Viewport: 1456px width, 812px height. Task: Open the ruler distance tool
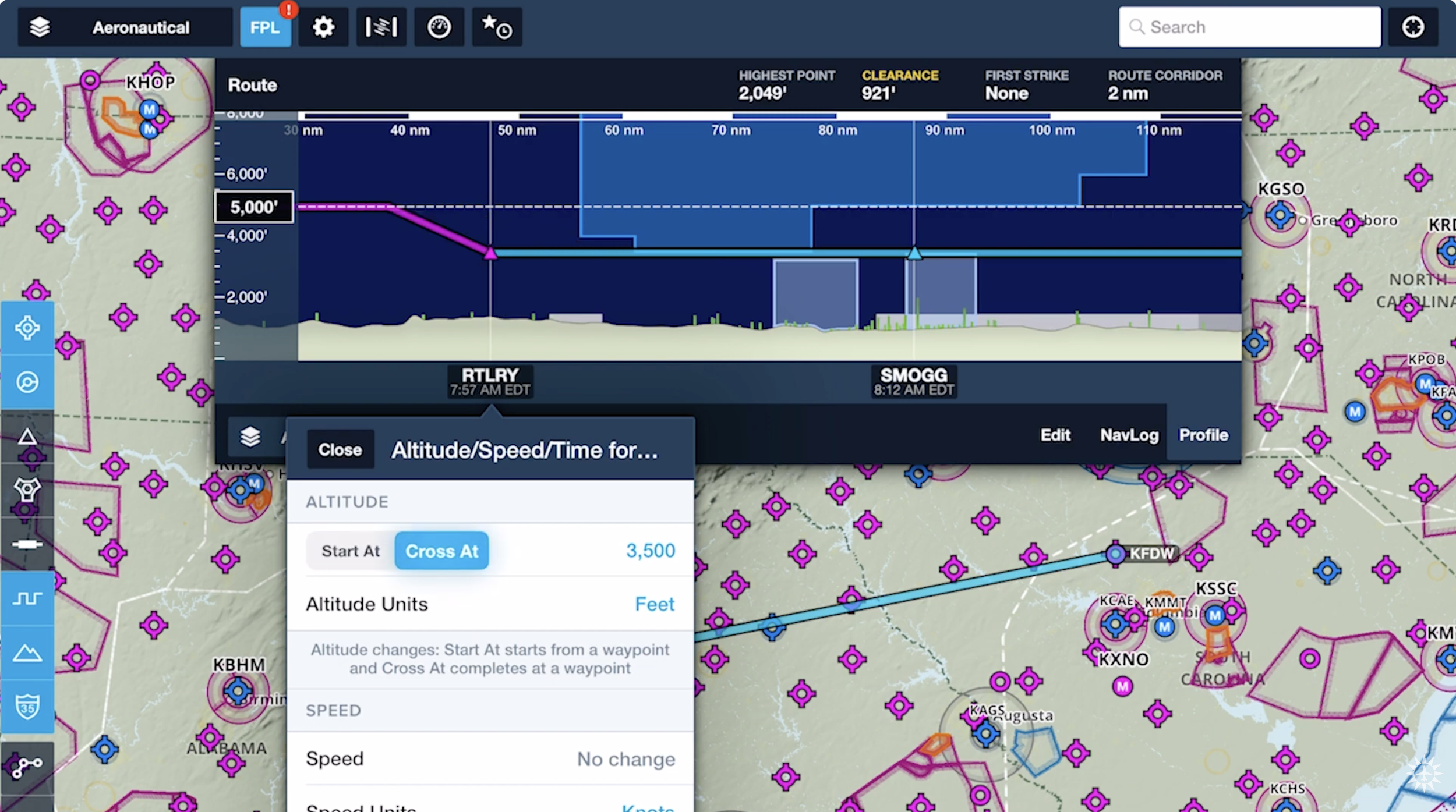click(381, 27)
